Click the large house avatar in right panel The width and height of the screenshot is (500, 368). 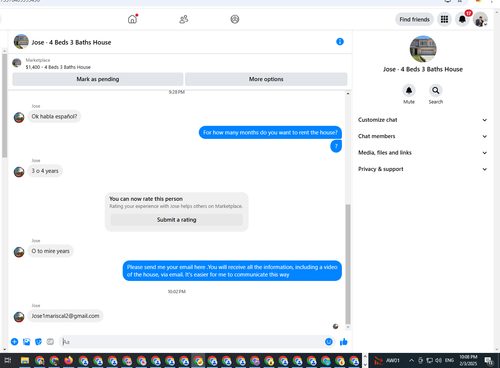423,49
